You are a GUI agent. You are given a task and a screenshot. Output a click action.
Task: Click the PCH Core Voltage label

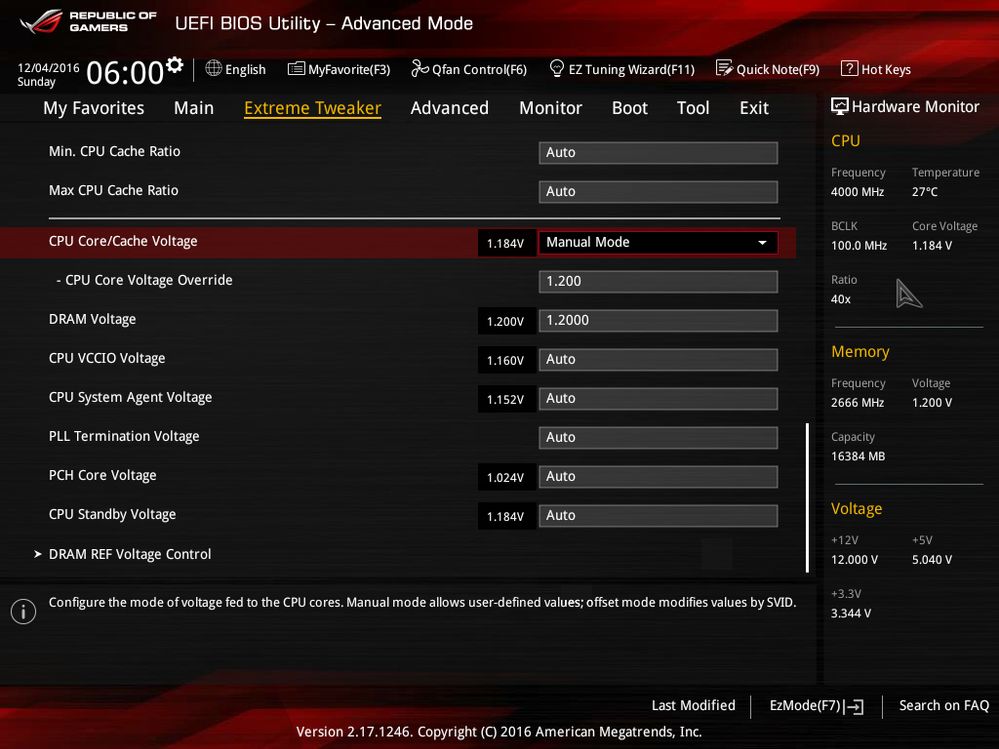pyautogui.click(x=103, y=475)
